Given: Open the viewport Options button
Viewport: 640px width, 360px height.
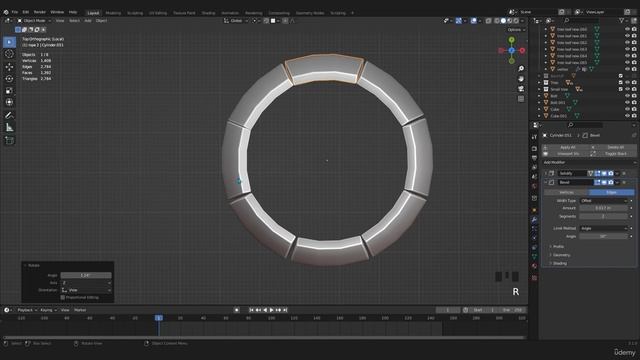Looking at the screenshot, I should [516, 30].
